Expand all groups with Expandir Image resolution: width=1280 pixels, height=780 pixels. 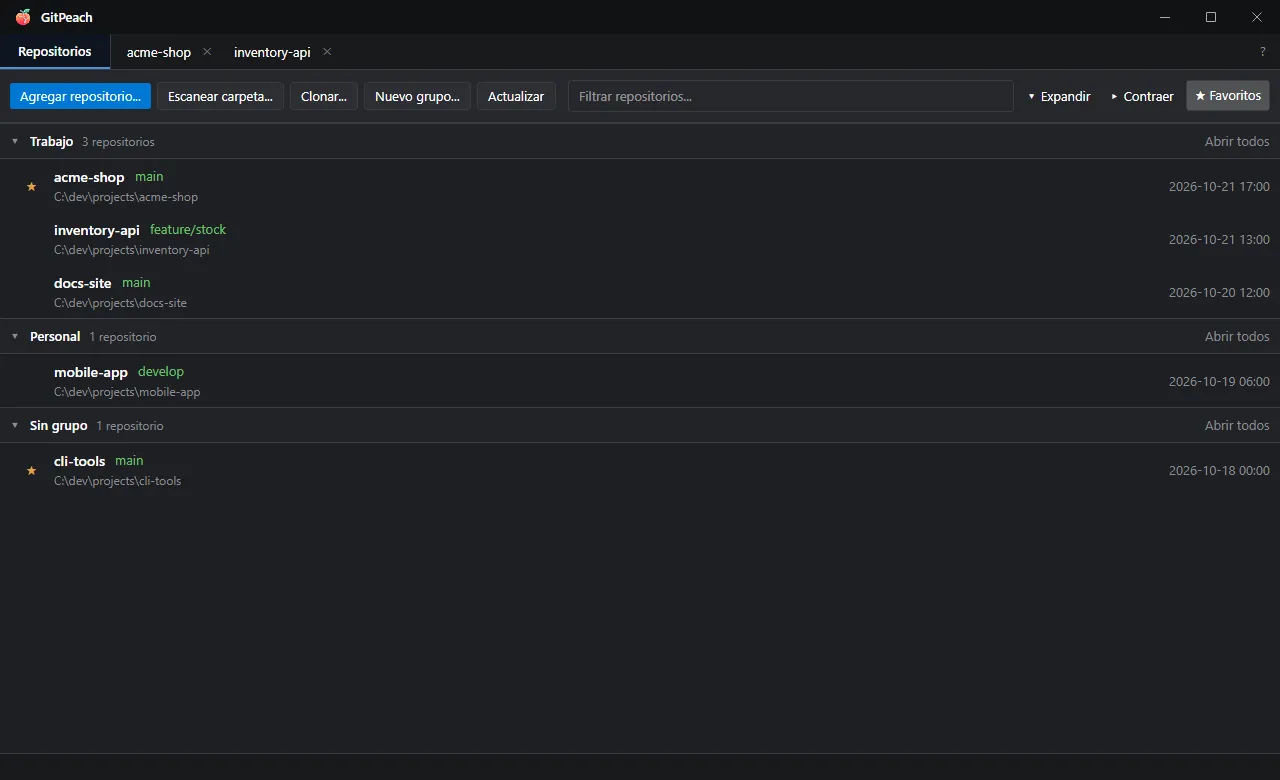1059,96
